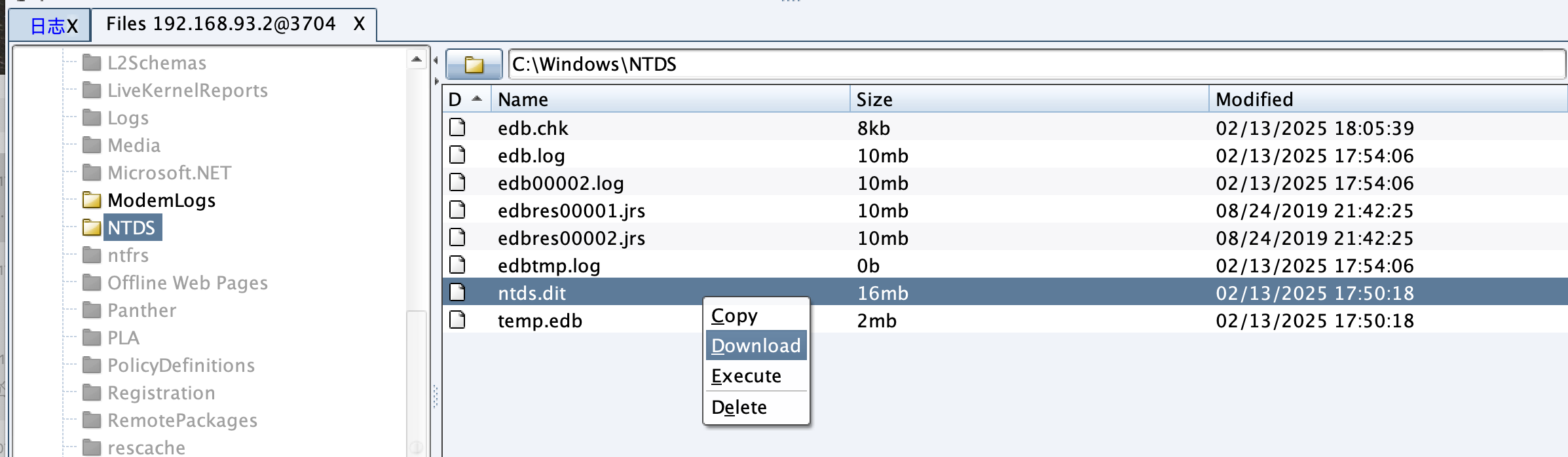Screen dimensions: 1568x457
Task: Select the NTDS folder icon in tree
Action: [x=92, y=228]
